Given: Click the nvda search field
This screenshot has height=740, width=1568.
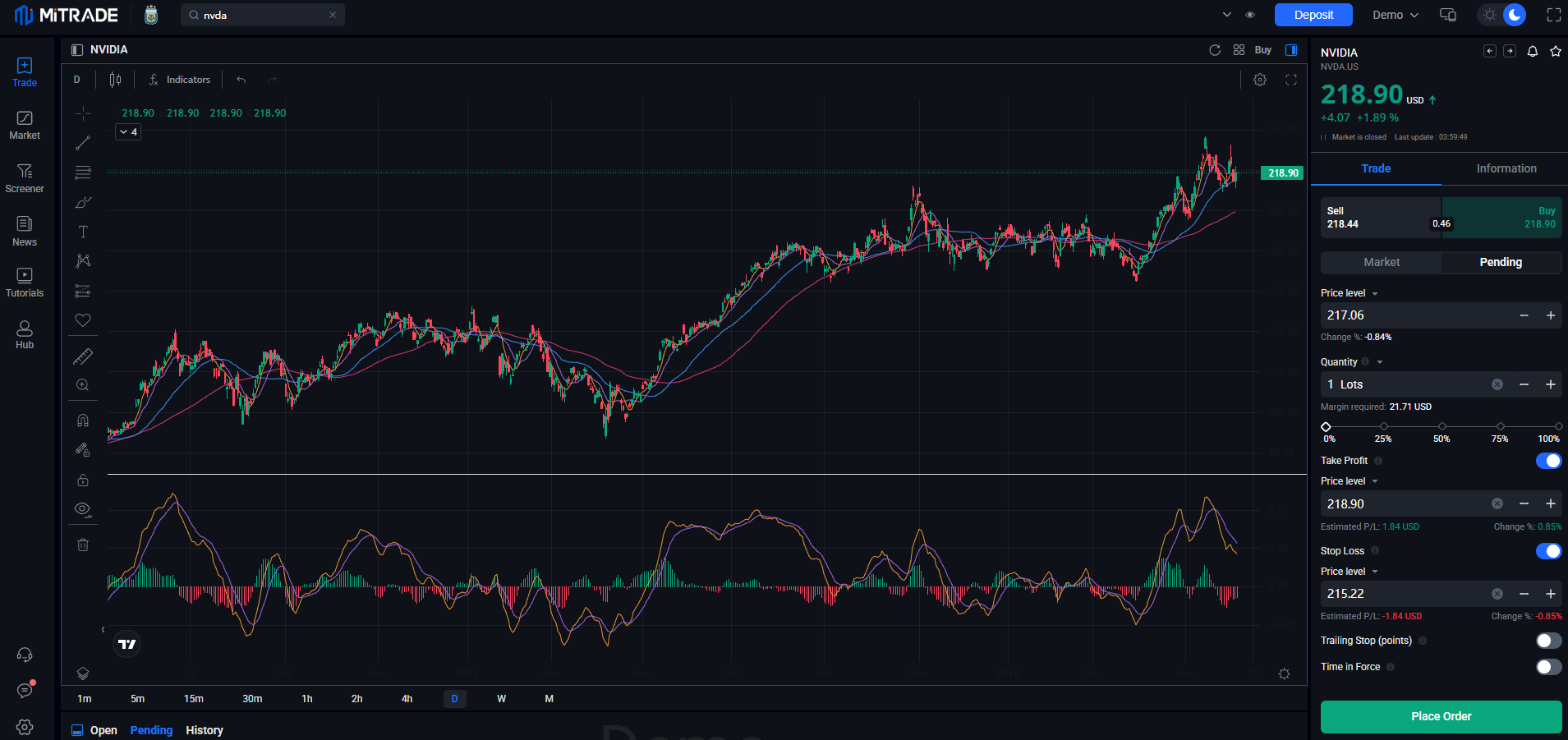Looking at the screenshot, I should (263, 15).
